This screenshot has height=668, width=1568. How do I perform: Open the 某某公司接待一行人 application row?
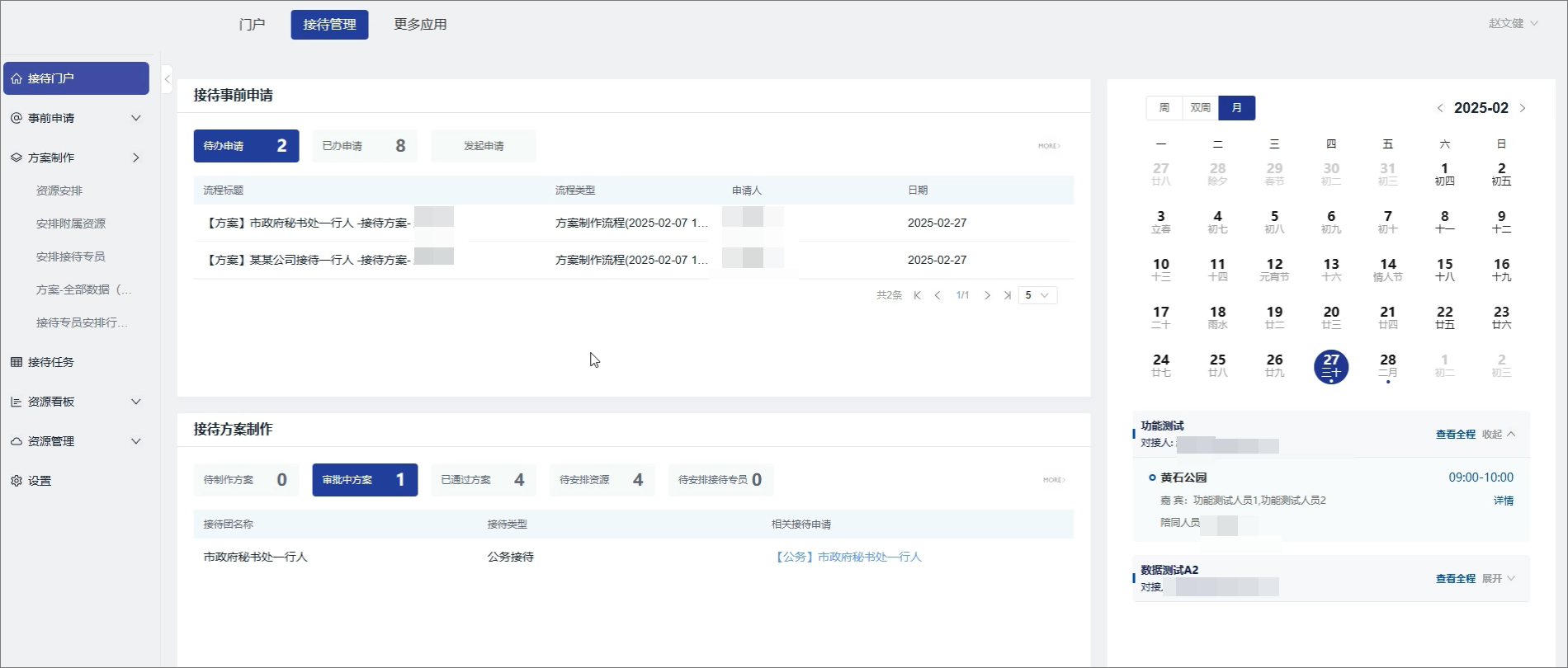pos(634,261)
